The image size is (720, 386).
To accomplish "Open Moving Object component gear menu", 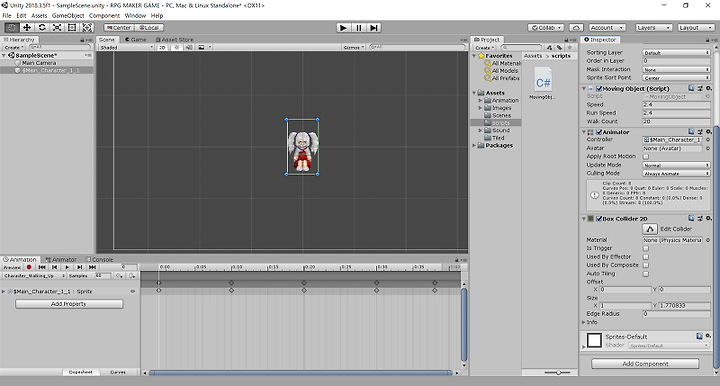I will (x=709, y=88).
